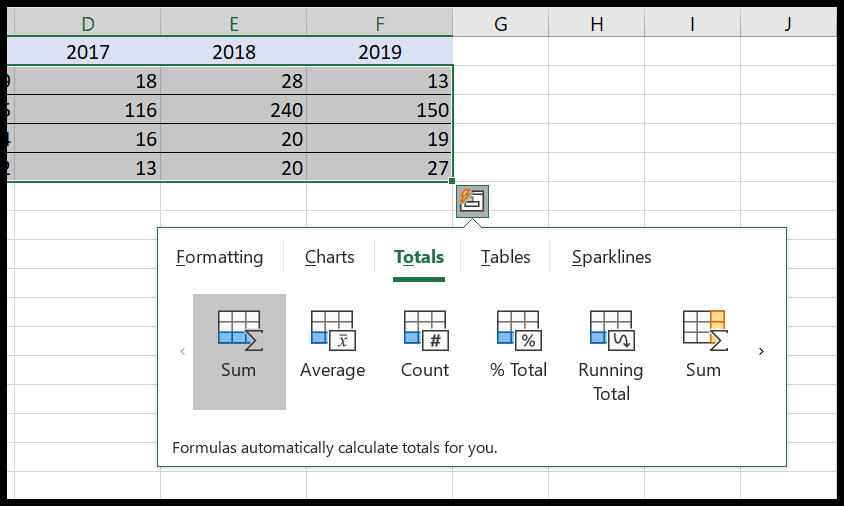Select column J header
The width and height of the screenshot is (844, 506).
pos(789,24)
